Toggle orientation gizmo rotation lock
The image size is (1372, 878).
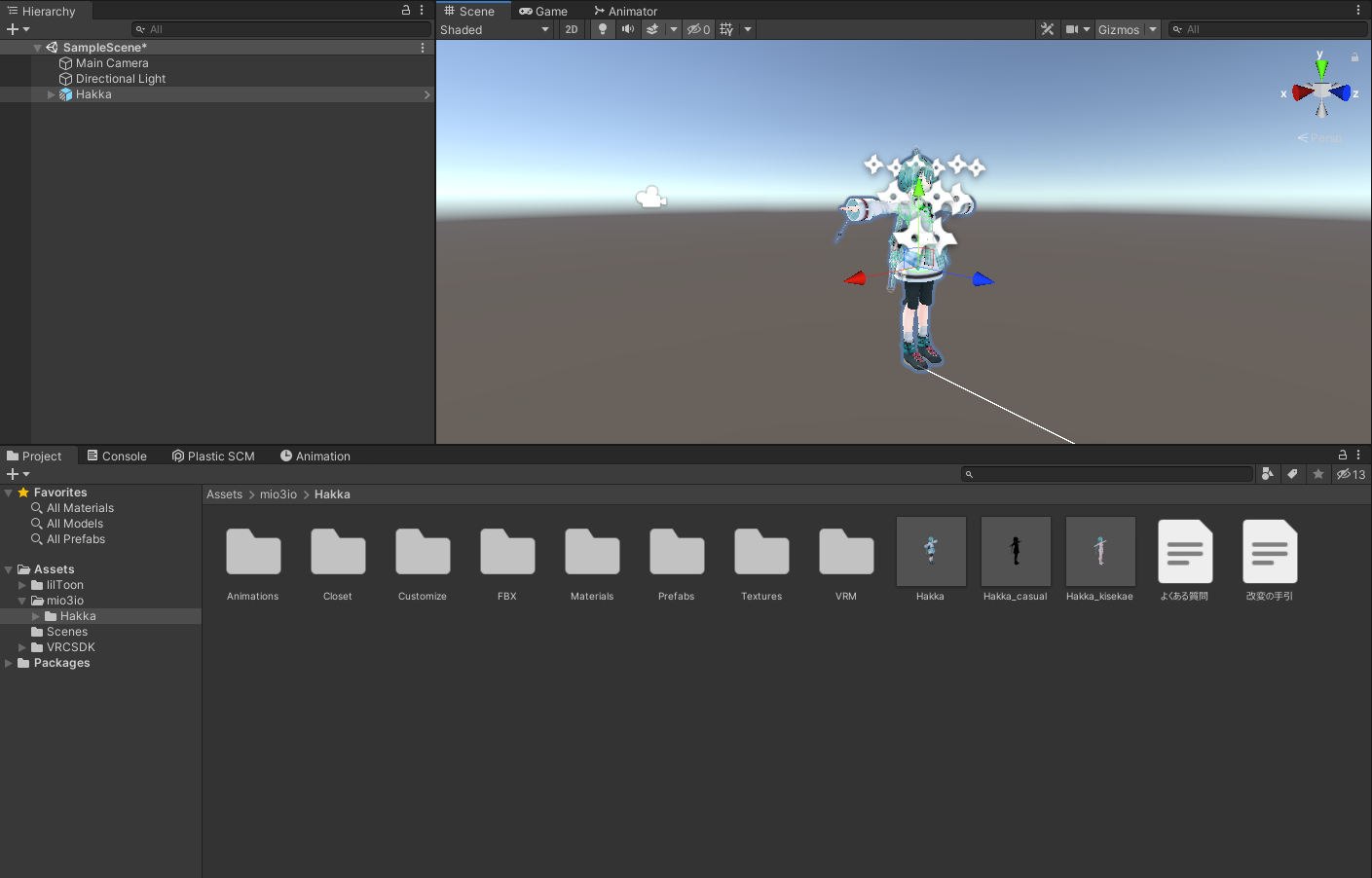pos(1354,57)
